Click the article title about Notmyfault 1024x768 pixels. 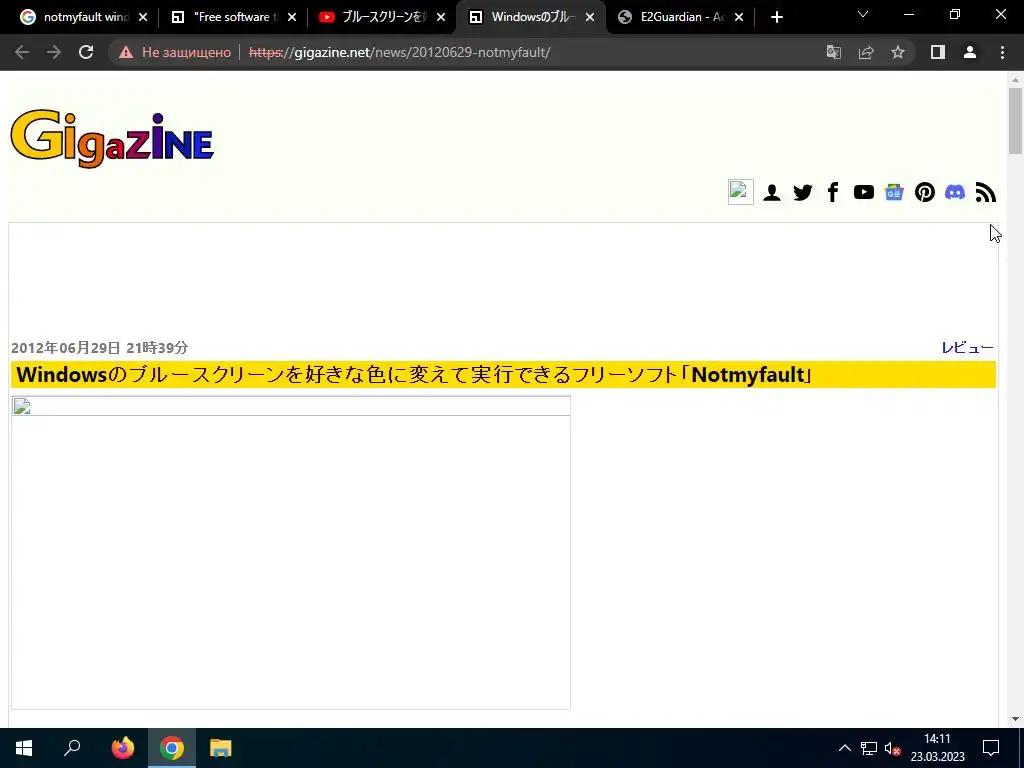414,375
